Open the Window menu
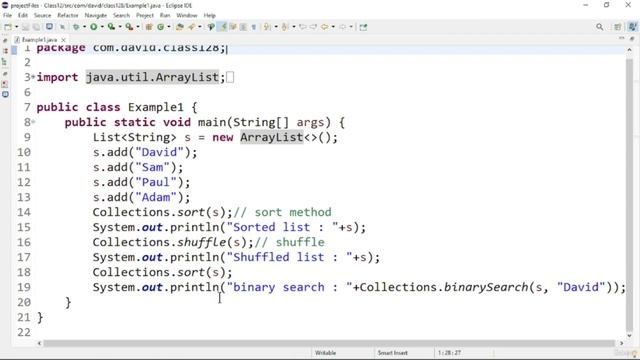Viewport: 640px width, 360px height. click(187, 15)
